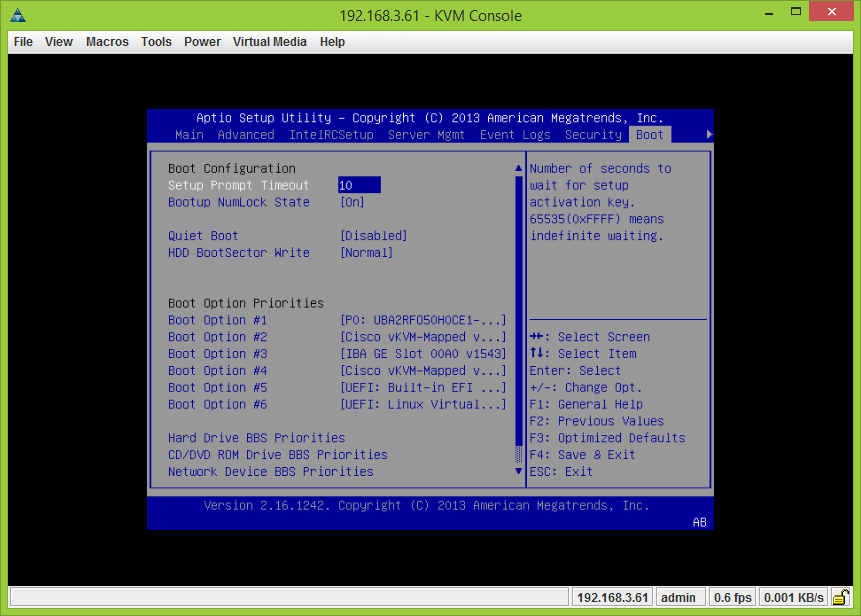Click the 192.168.3.61 IP address field

point(611,597)
